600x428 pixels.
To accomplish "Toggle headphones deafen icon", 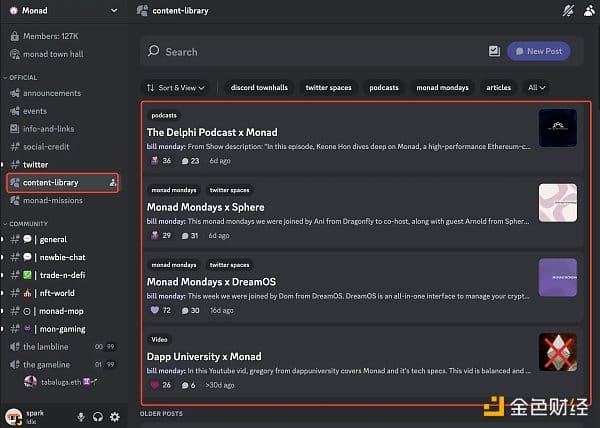I will pyautogui.click(x=98, y=417).
